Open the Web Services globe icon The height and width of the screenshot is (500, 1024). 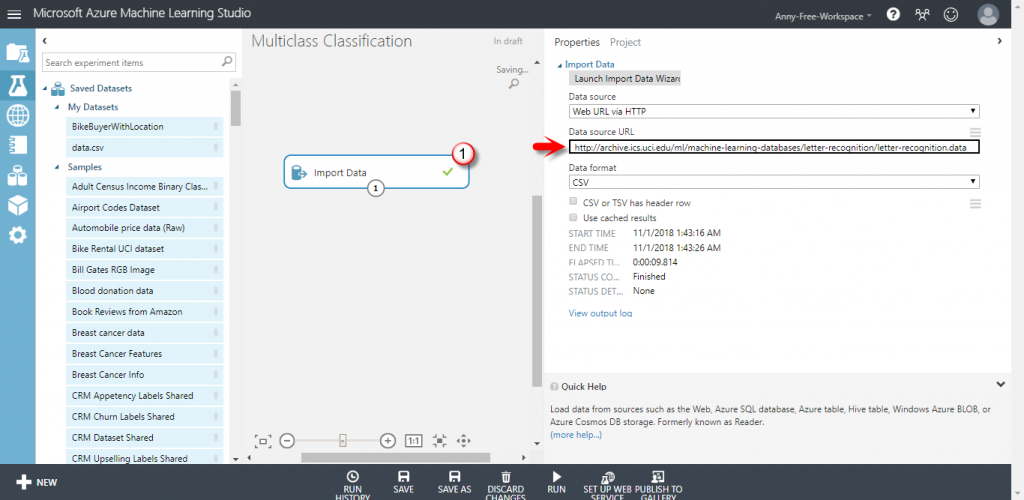18,116
